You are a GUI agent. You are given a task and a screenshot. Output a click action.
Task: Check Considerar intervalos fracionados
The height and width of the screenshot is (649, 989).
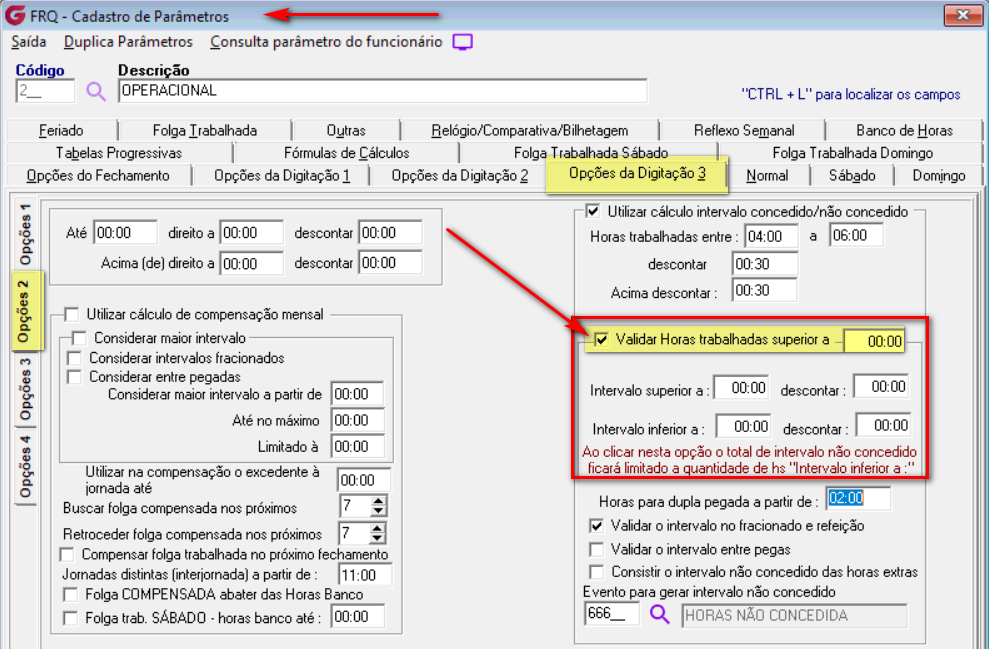point(74,358)
